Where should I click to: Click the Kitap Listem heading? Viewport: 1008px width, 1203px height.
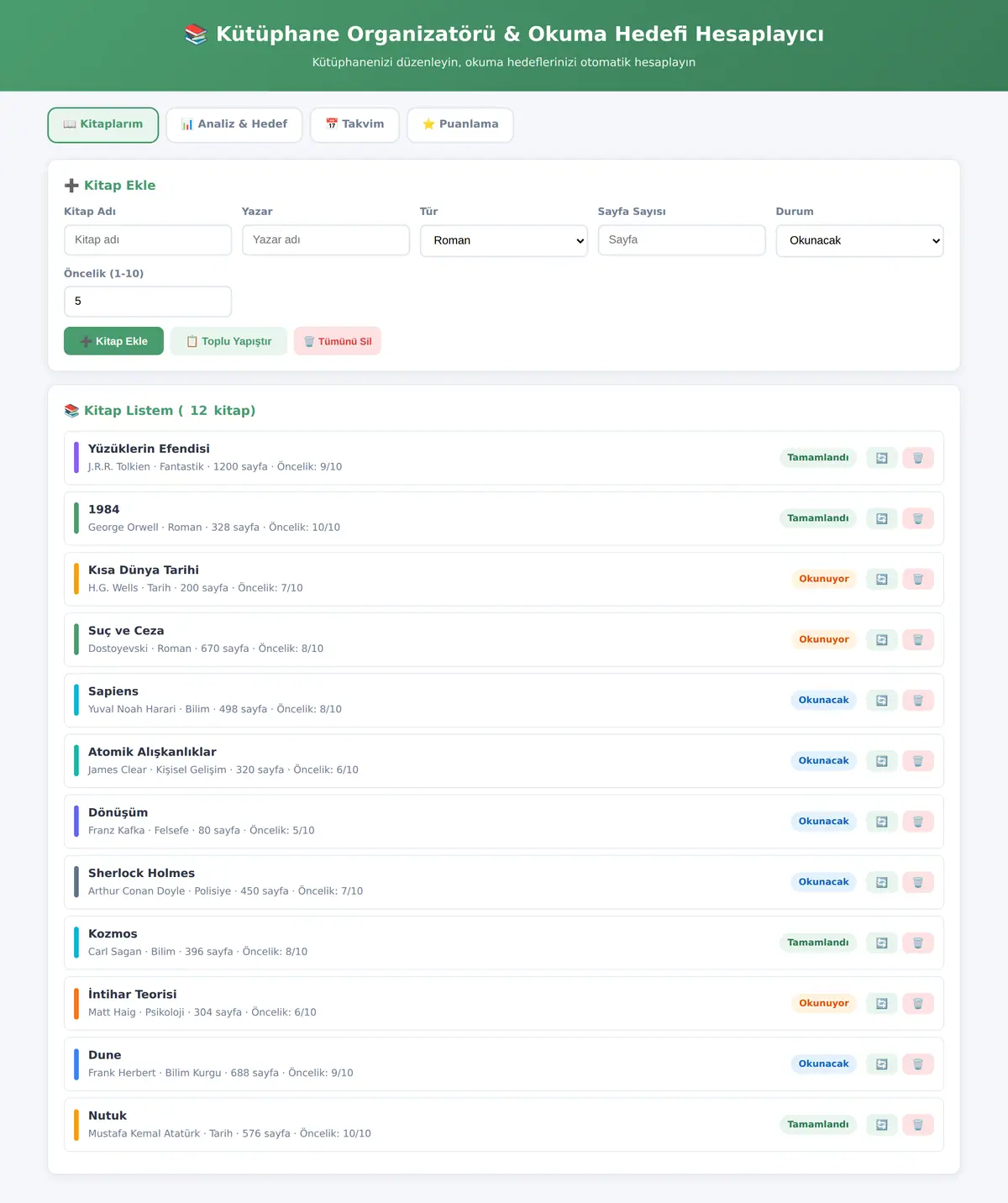coord(160,411)
